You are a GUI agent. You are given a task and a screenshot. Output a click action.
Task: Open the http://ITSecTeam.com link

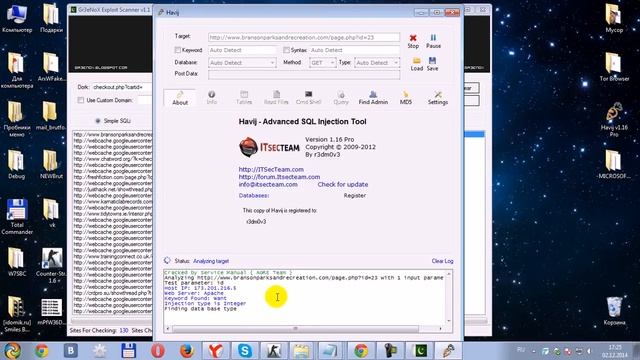tap(271, 169)
